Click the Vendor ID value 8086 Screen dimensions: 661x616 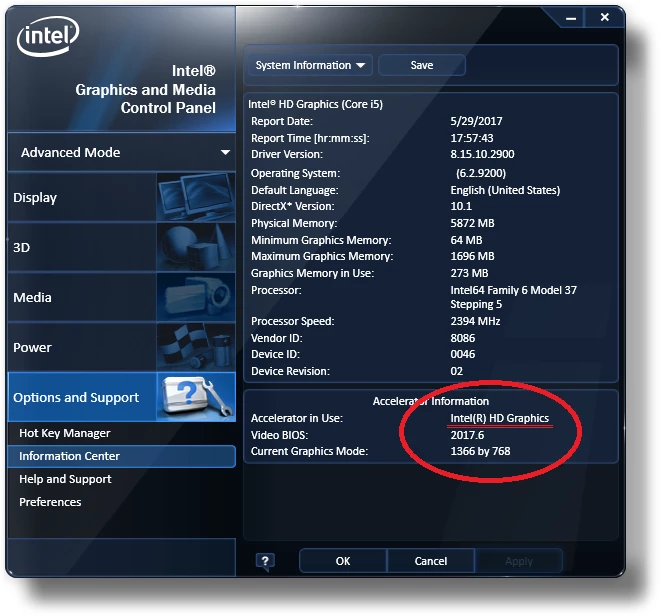click(462, 338)
